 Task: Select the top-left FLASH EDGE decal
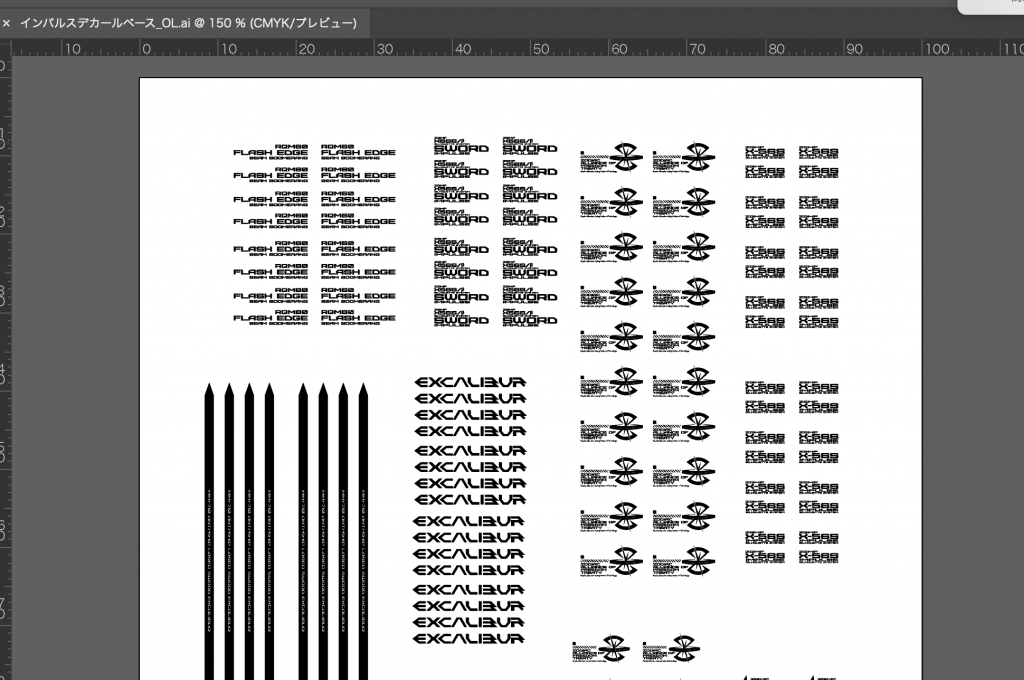[x=270, y=151]
